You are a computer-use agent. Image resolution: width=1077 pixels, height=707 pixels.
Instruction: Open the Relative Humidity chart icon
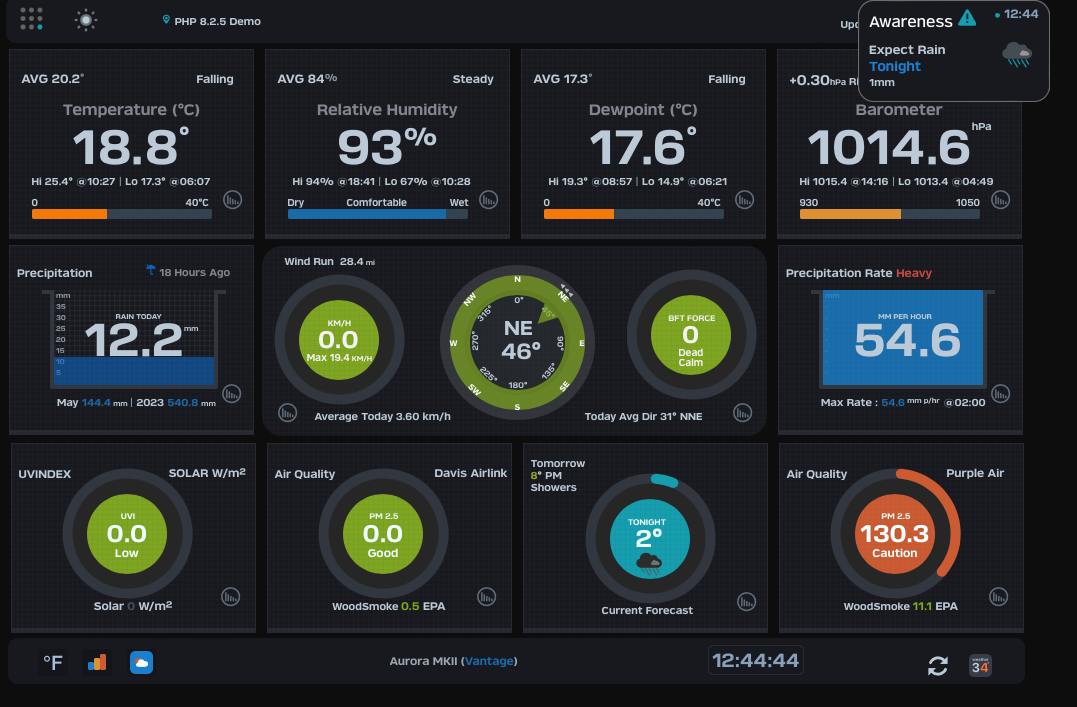[x=488, y=200]
